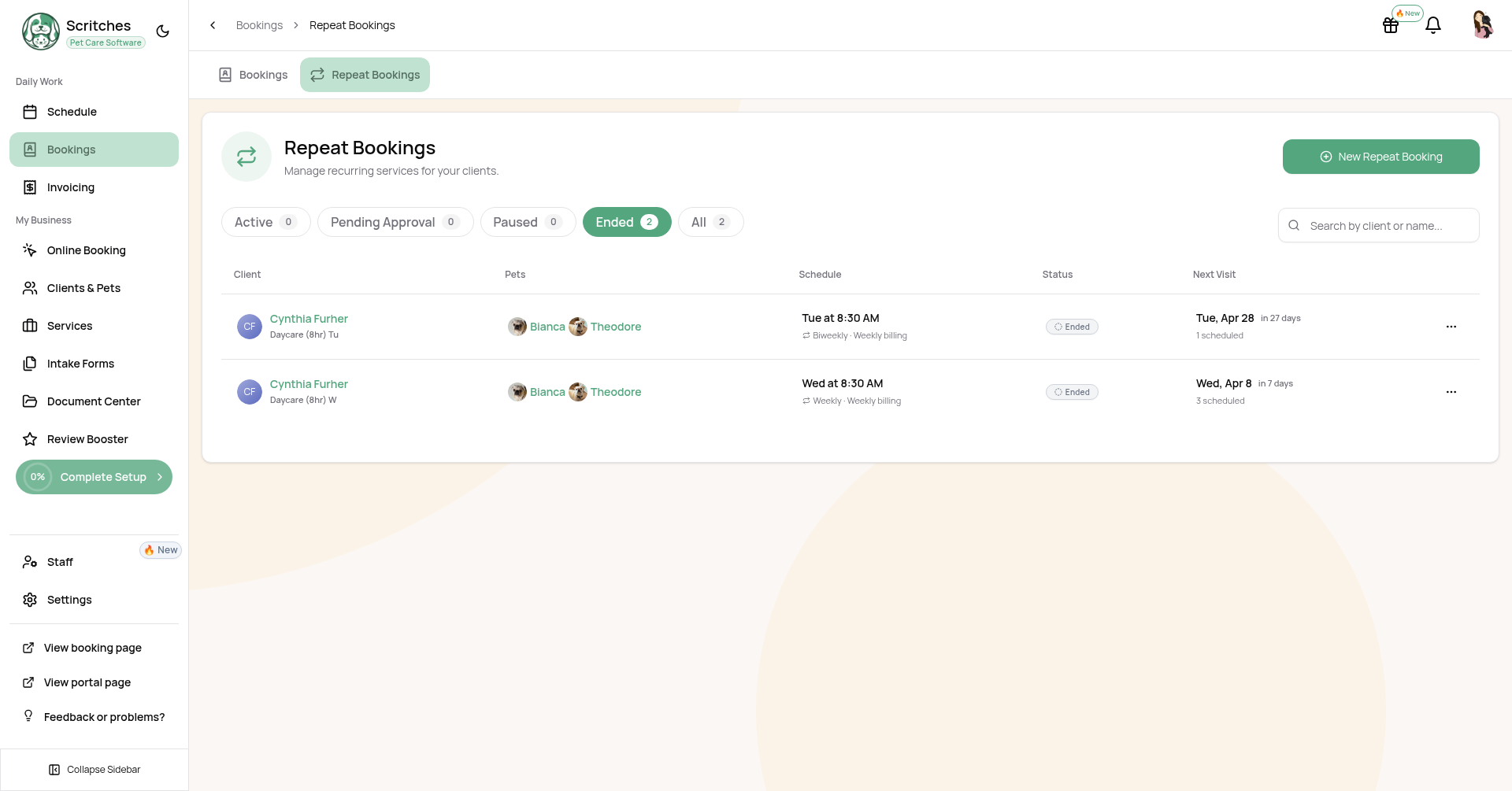Open Cynthia Furher's Tuesday booking client link
Image resolution: width=1512 pixels, height=791 pixels.
pos(309,319)
